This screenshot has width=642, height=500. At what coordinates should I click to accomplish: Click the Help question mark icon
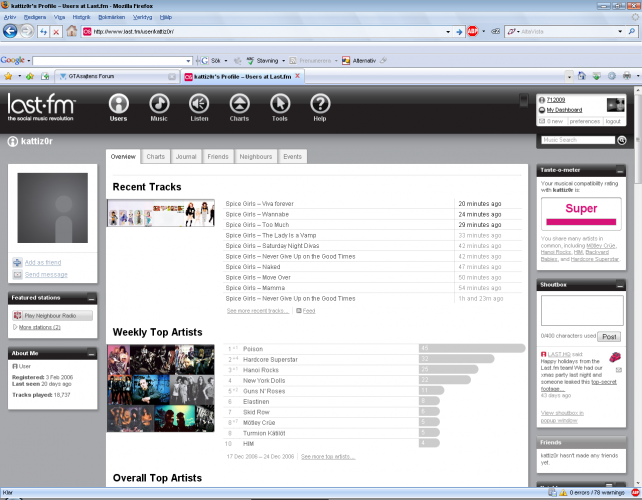320,105
